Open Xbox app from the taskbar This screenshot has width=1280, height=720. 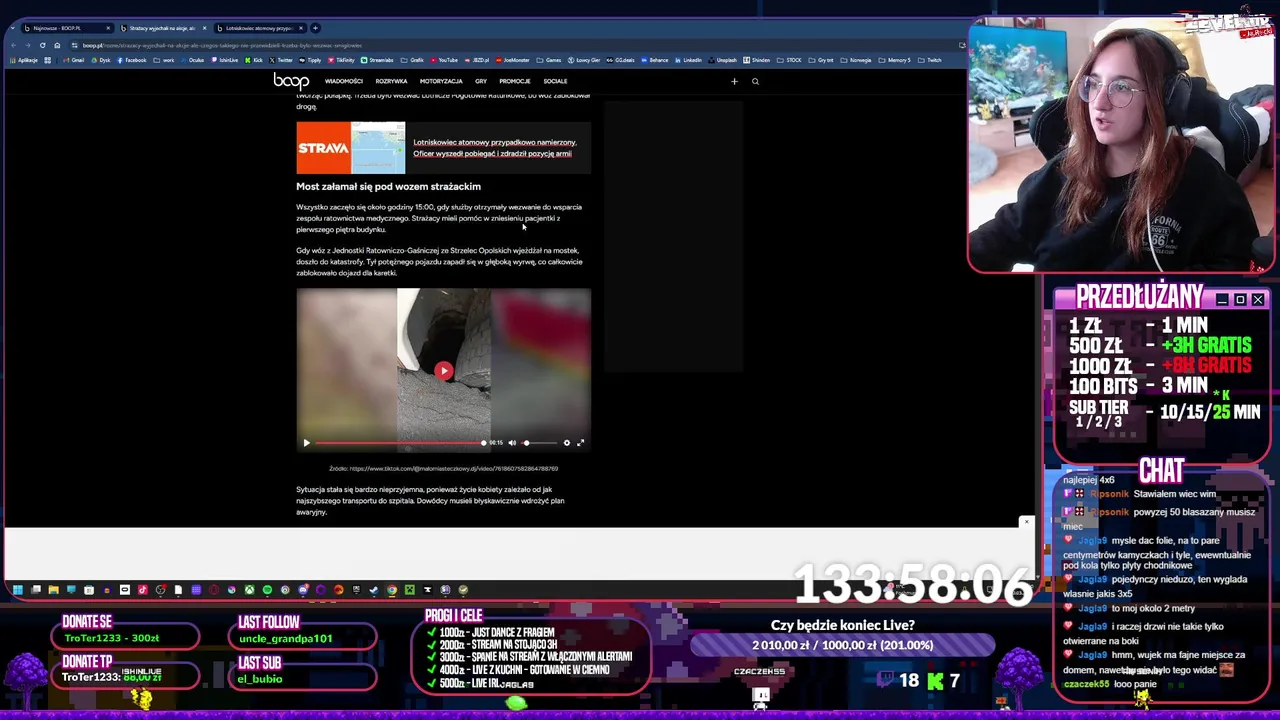coord(249,590)
